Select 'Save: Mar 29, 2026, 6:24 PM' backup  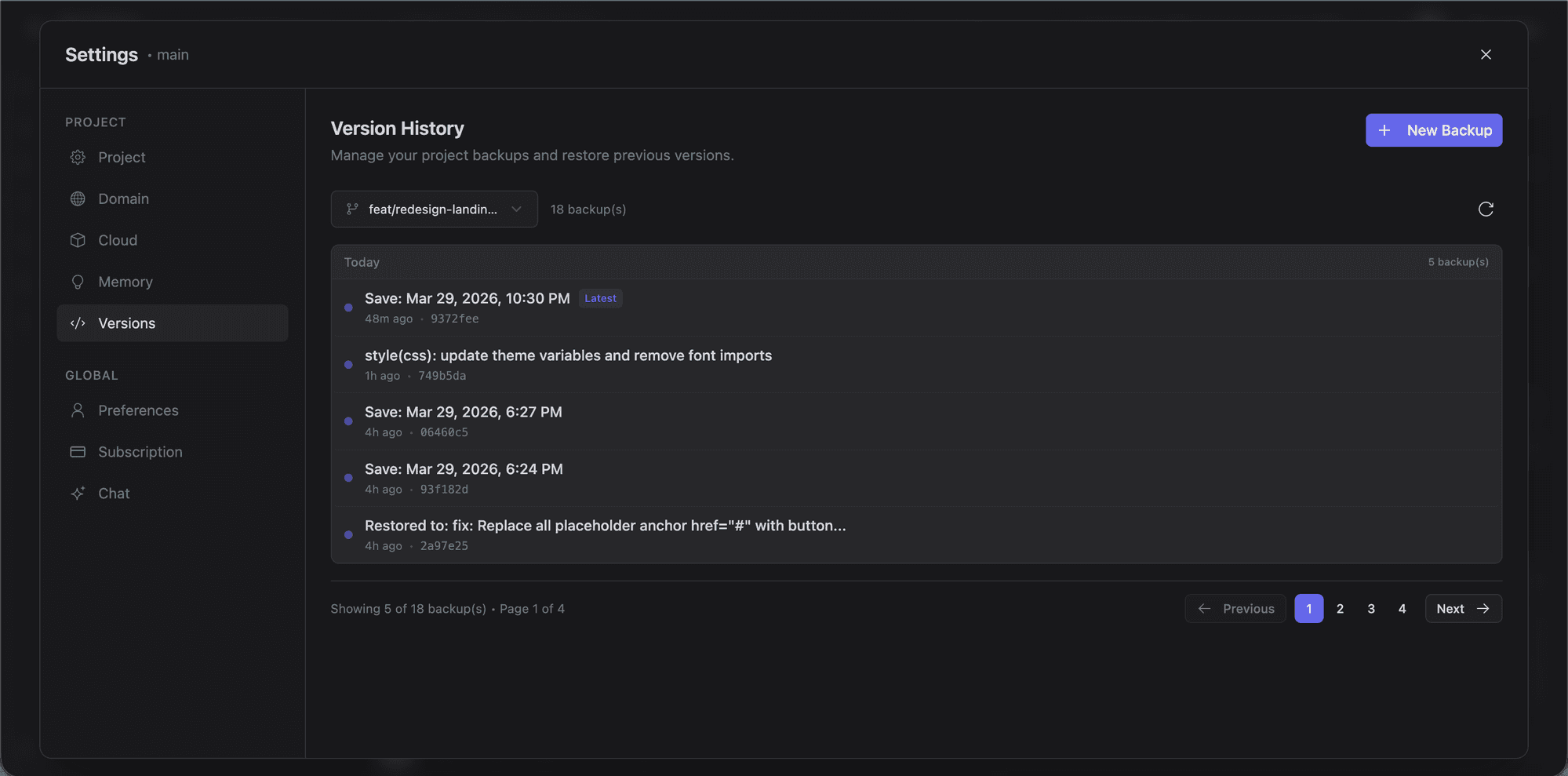(x=916, y=478)
